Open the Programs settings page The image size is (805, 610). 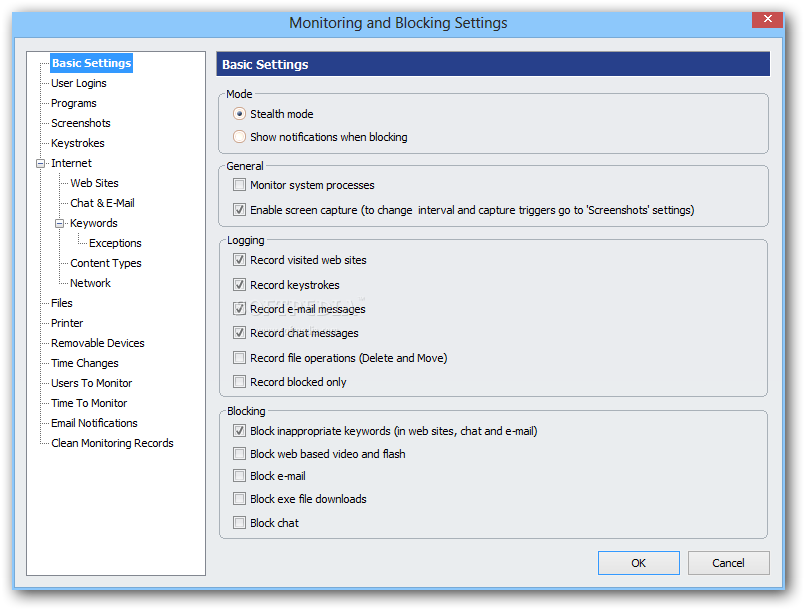[x=73, y=103]
